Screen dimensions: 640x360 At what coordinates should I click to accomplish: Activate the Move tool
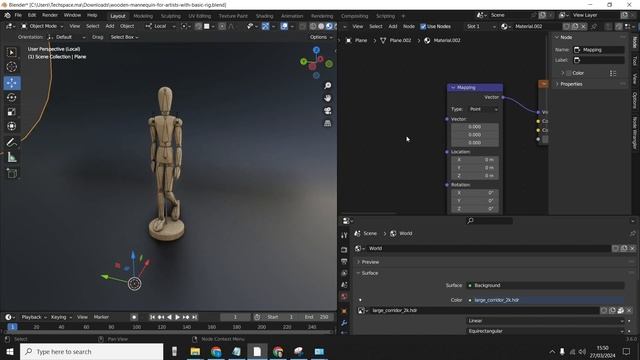click(11, 83)
